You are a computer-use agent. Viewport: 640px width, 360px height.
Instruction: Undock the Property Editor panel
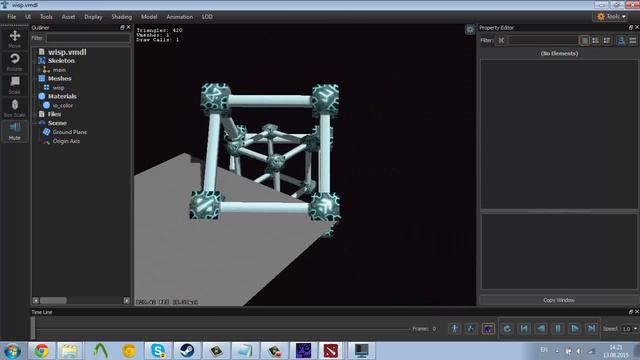click(x=631, y=27)
